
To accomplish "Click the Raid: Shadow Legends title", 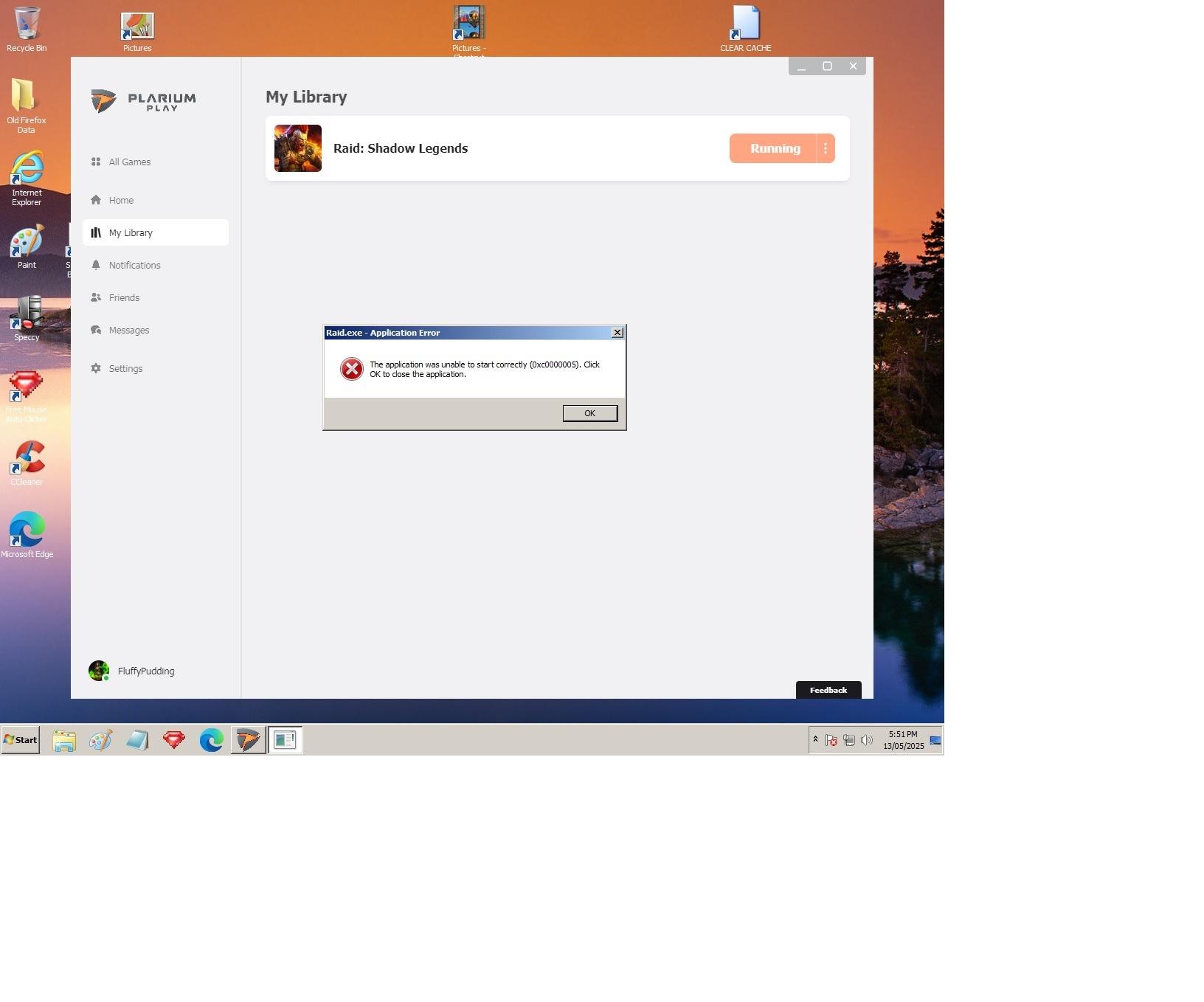I will (x=401, y=148).
